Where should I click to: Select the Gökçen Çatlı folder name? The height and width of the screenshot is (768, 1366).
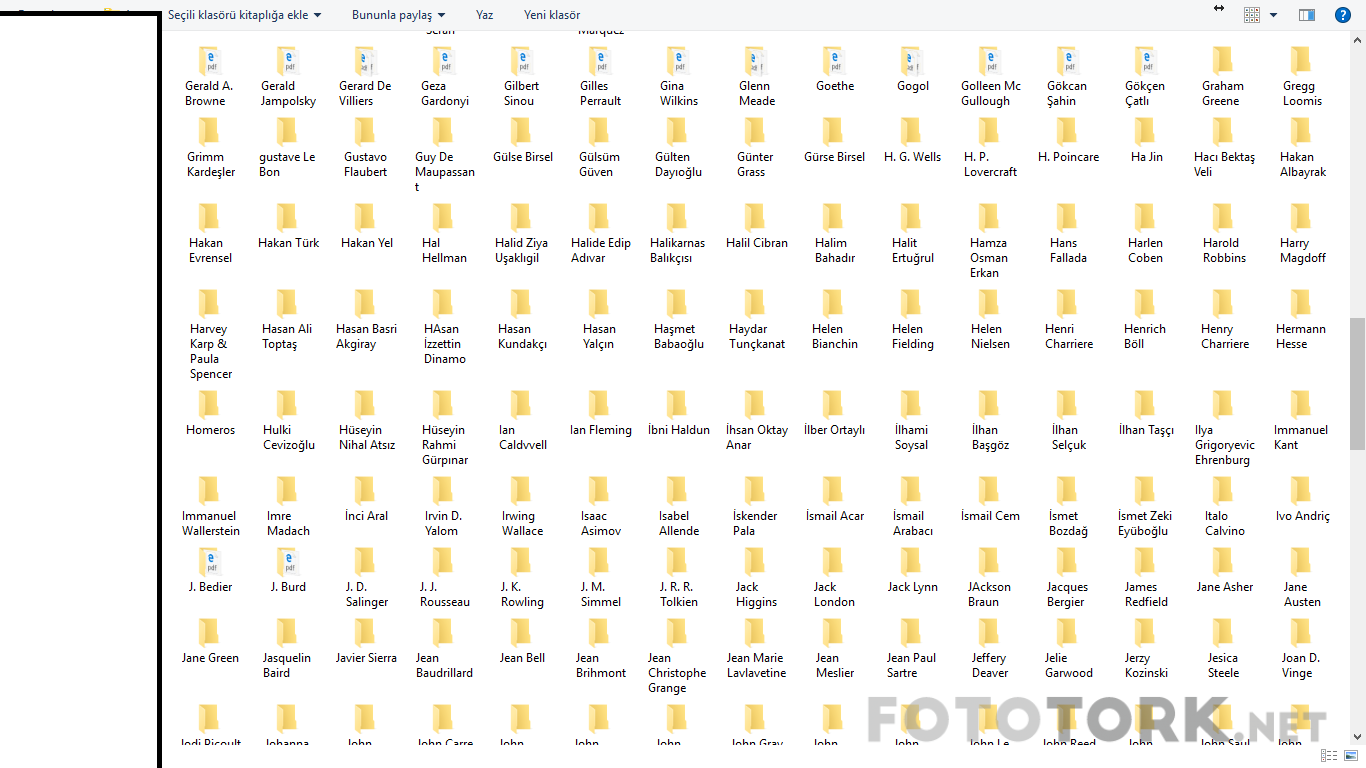coord(1145,93)
